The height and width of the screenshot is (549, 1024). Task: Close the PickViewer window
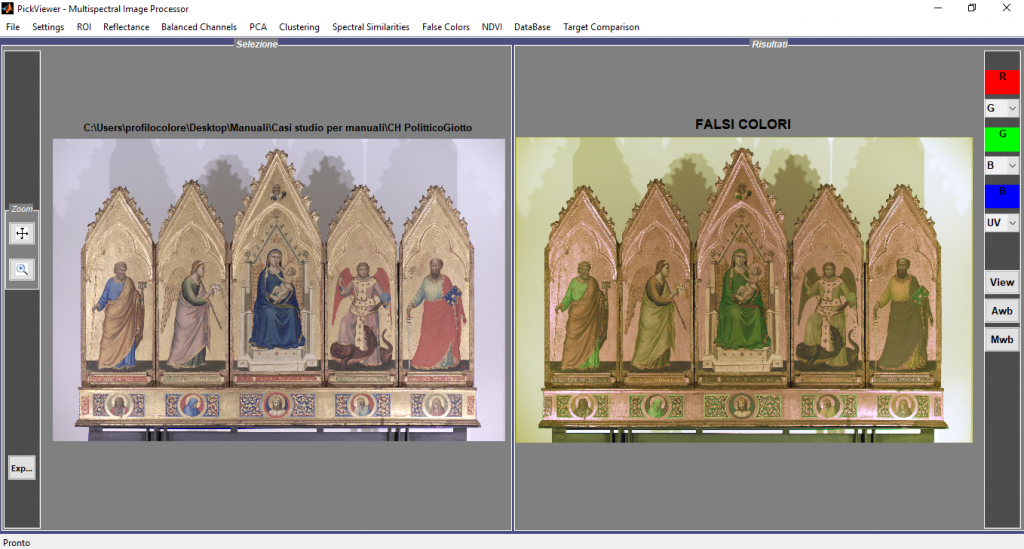[x=1006, y=8]
